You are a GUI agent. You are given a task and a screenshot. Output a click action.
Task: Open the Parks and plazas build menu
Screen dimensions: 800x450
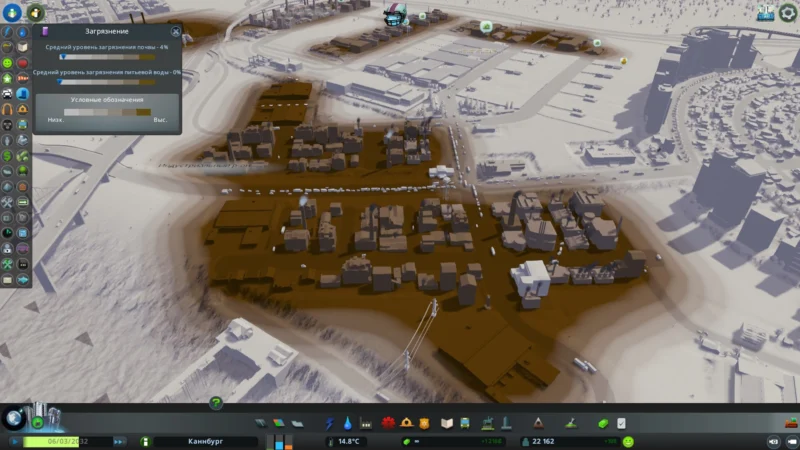[x=487, y=423]
